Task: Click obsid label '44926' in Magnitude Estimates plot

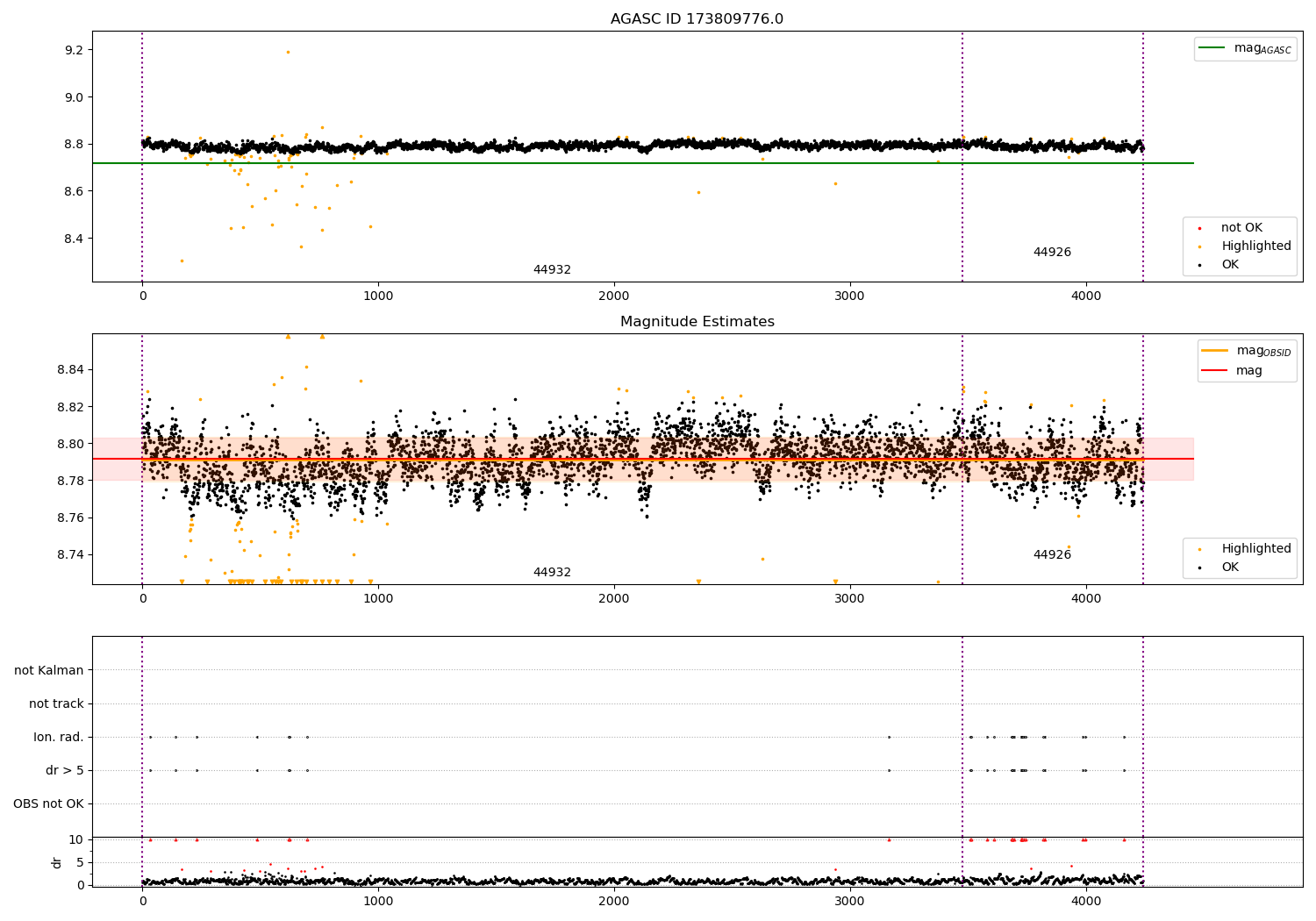Action: (x=1052, y=555)
